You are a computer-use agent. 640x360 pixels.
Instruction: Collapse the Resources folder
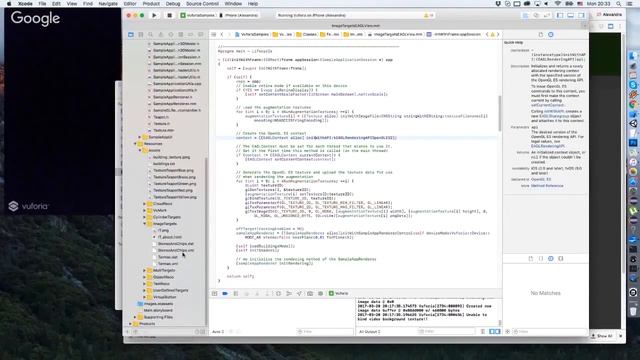(135, 144)
